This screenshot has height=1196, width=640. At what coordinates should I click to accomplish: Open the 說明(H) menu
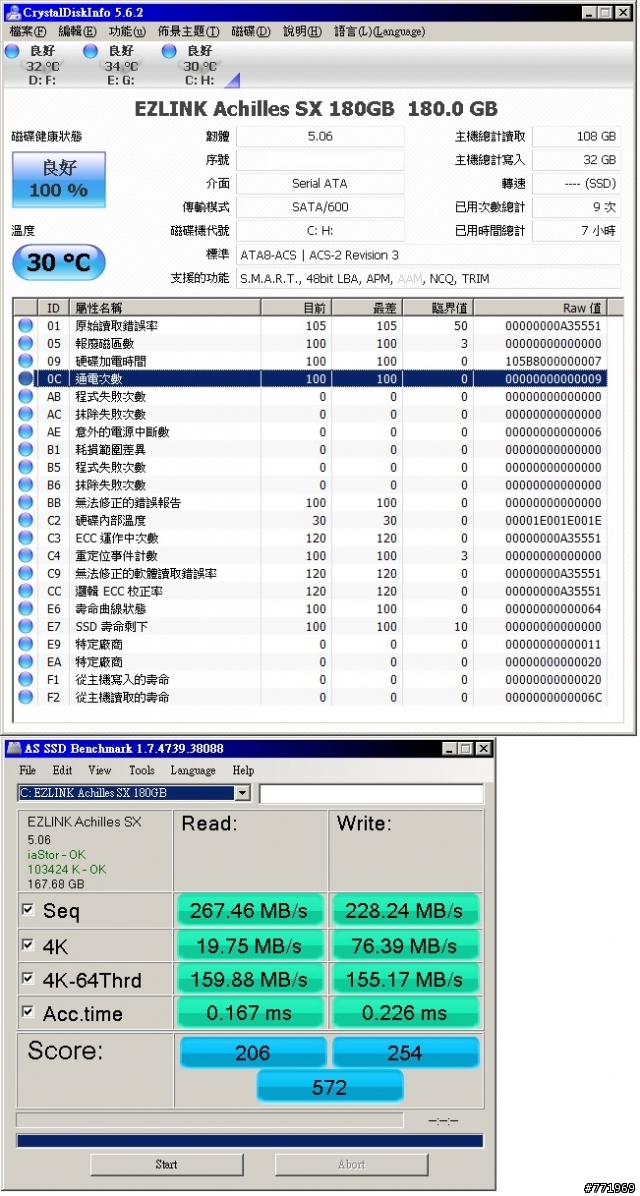click(302, 32)
